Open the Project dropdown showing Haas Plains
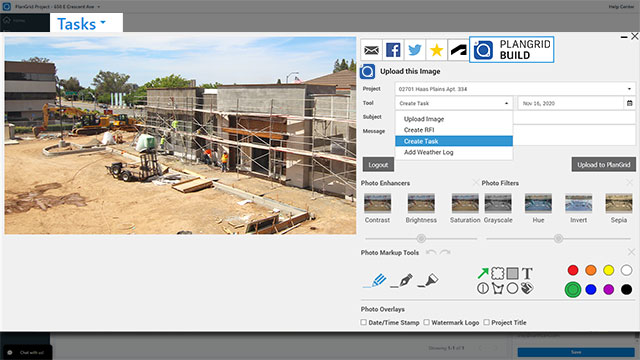640x360 pixels. 515,89
